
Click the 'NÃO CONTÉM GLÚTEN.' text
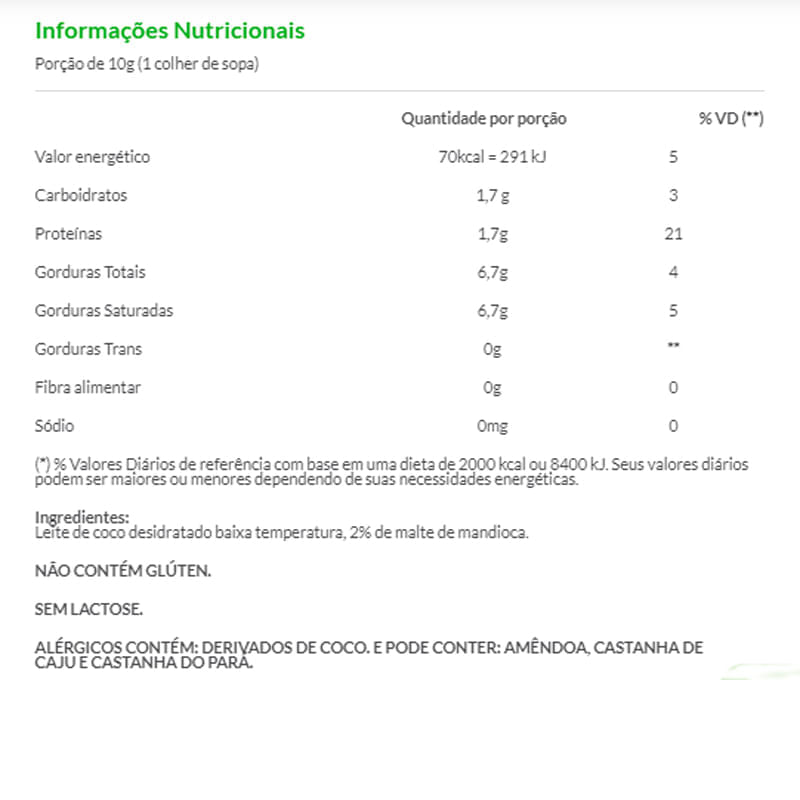(123, 570)
